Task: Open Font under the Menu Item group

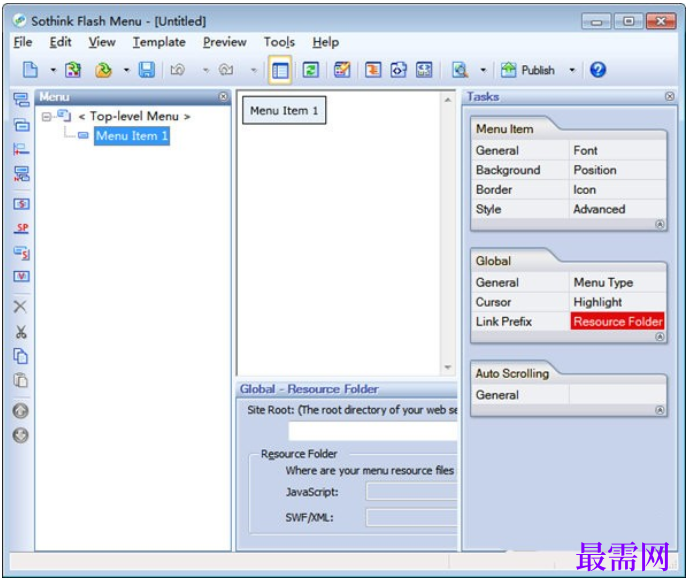Action: tap(585, 151)
